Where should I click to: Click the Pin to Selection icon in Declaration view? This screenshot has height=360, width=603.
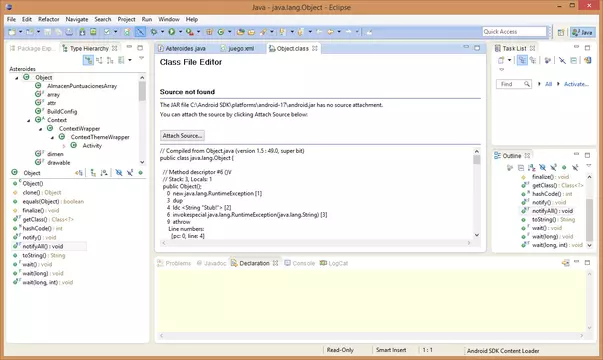(565, 263)
